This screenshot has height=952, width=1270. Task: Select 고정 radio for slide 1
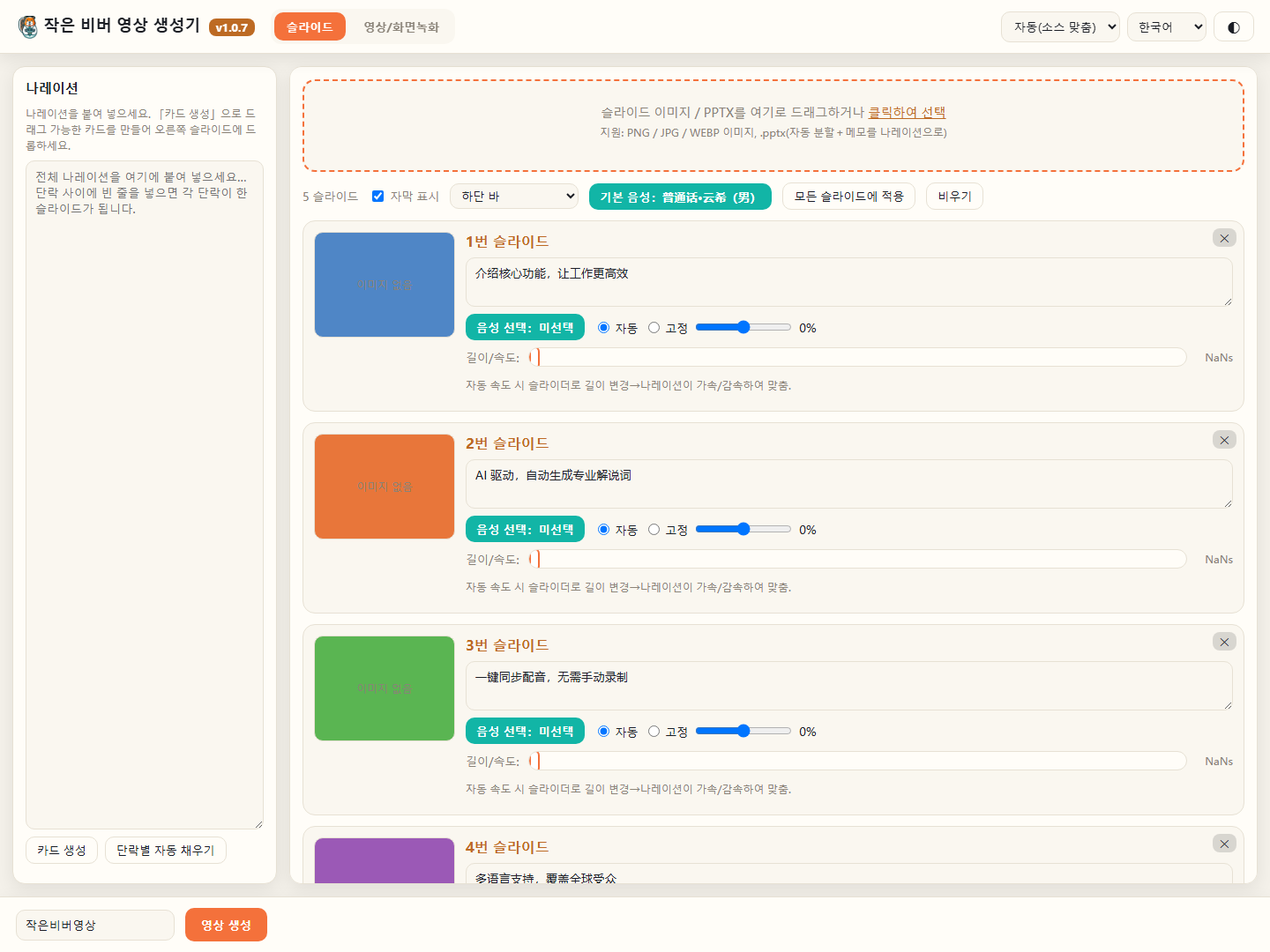[x=654, y=328]
